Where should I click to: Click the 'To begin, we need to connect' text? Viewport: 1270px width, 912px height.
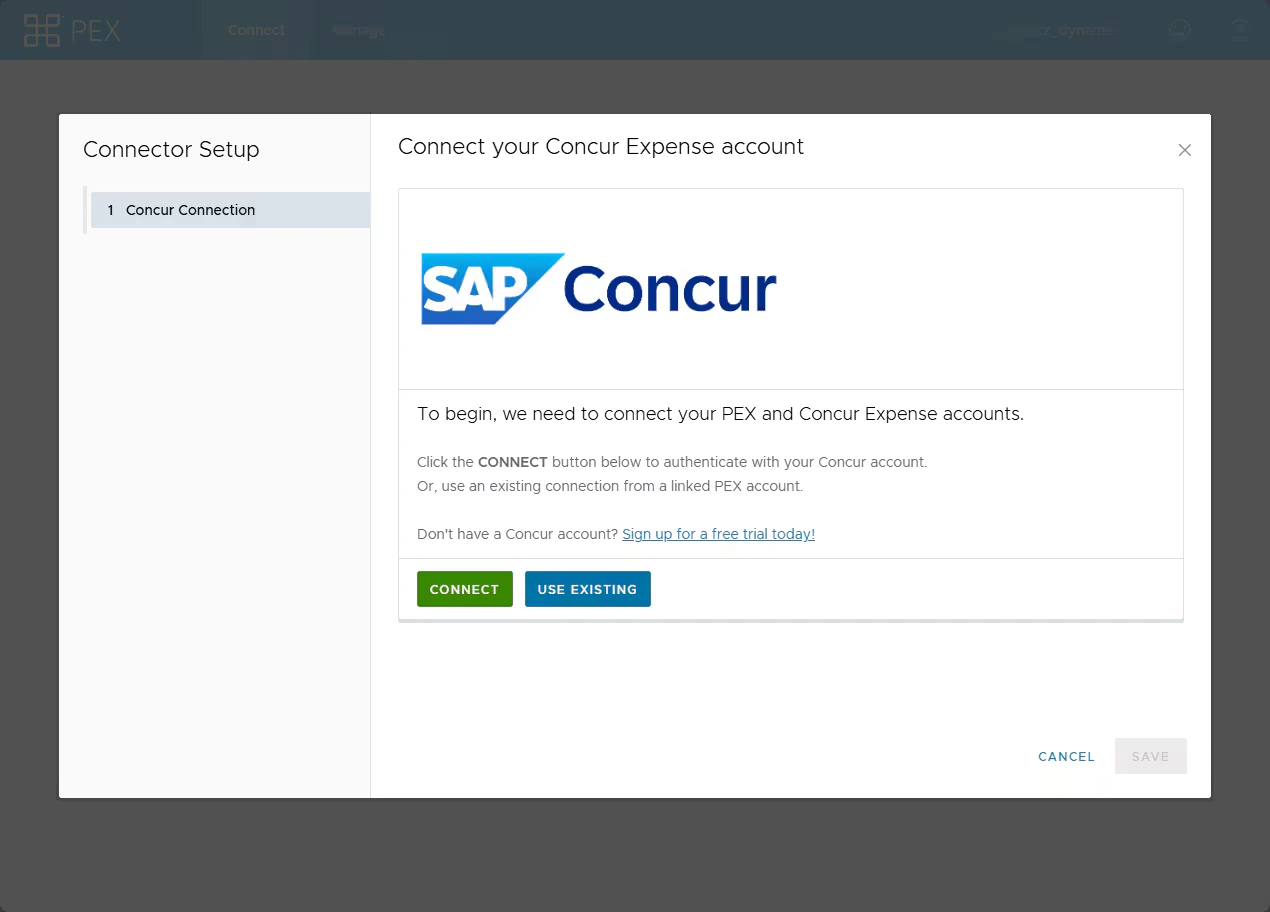coord(720,413)
